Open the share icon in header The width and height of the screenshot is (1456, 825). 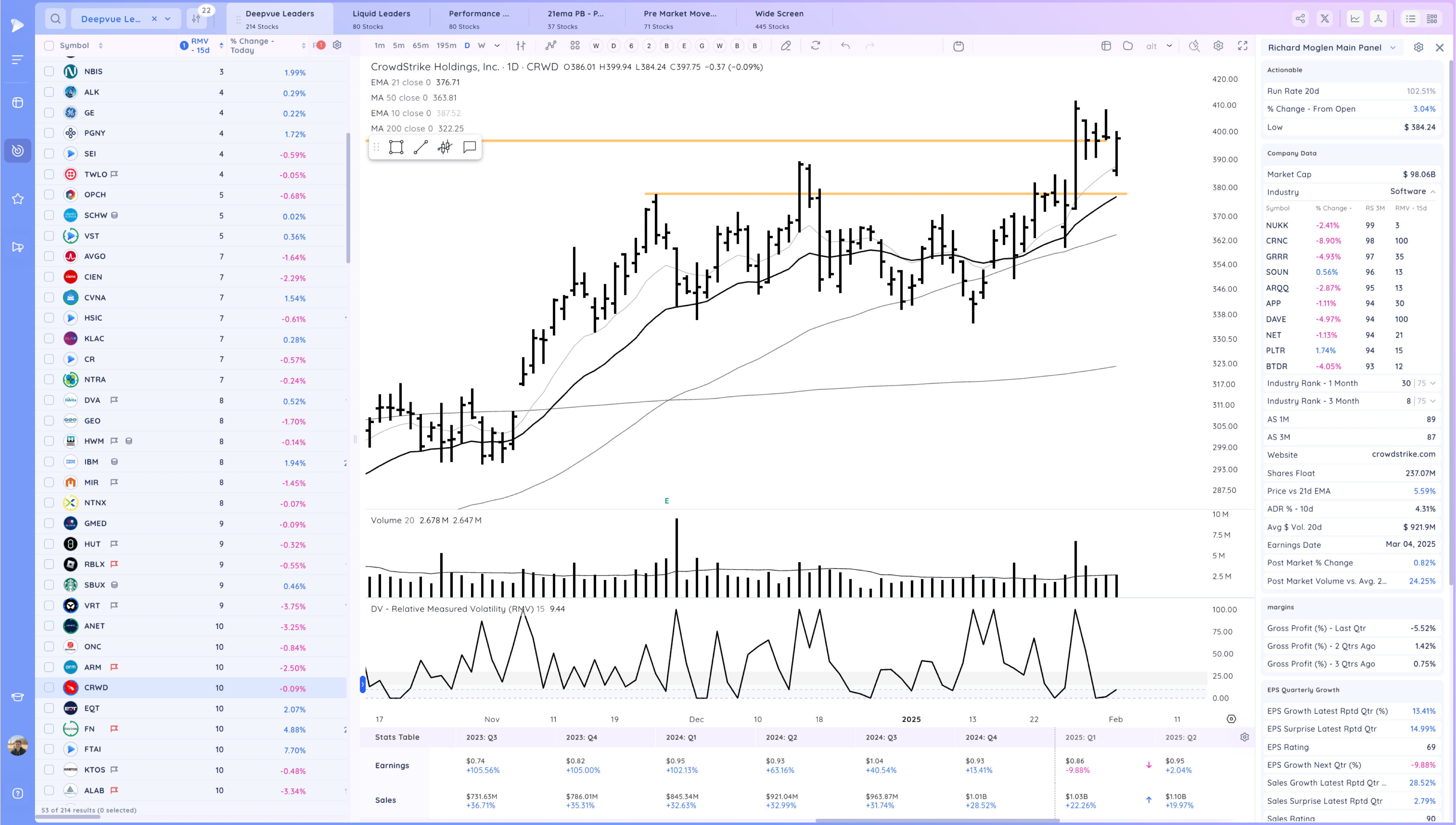point(1300,19)
